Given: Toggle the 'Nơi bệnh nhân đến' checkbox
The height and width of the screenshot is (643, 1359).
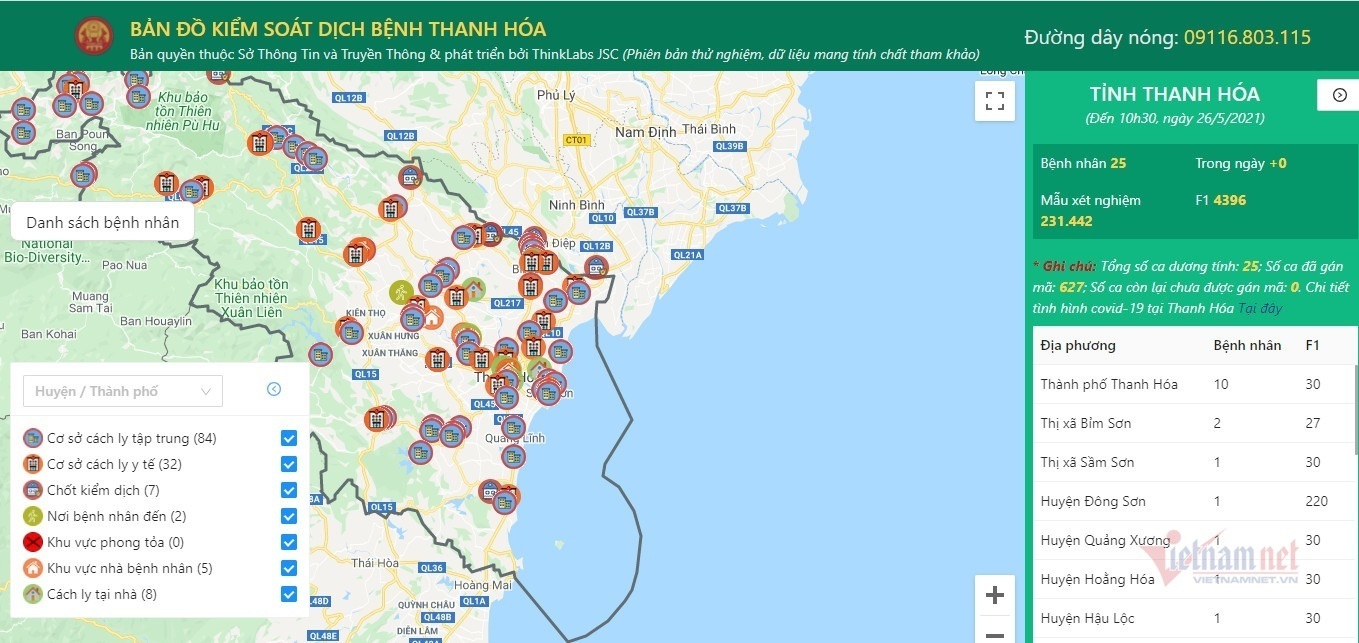Looking at the screenshot, I should click(x=289, y=516).
